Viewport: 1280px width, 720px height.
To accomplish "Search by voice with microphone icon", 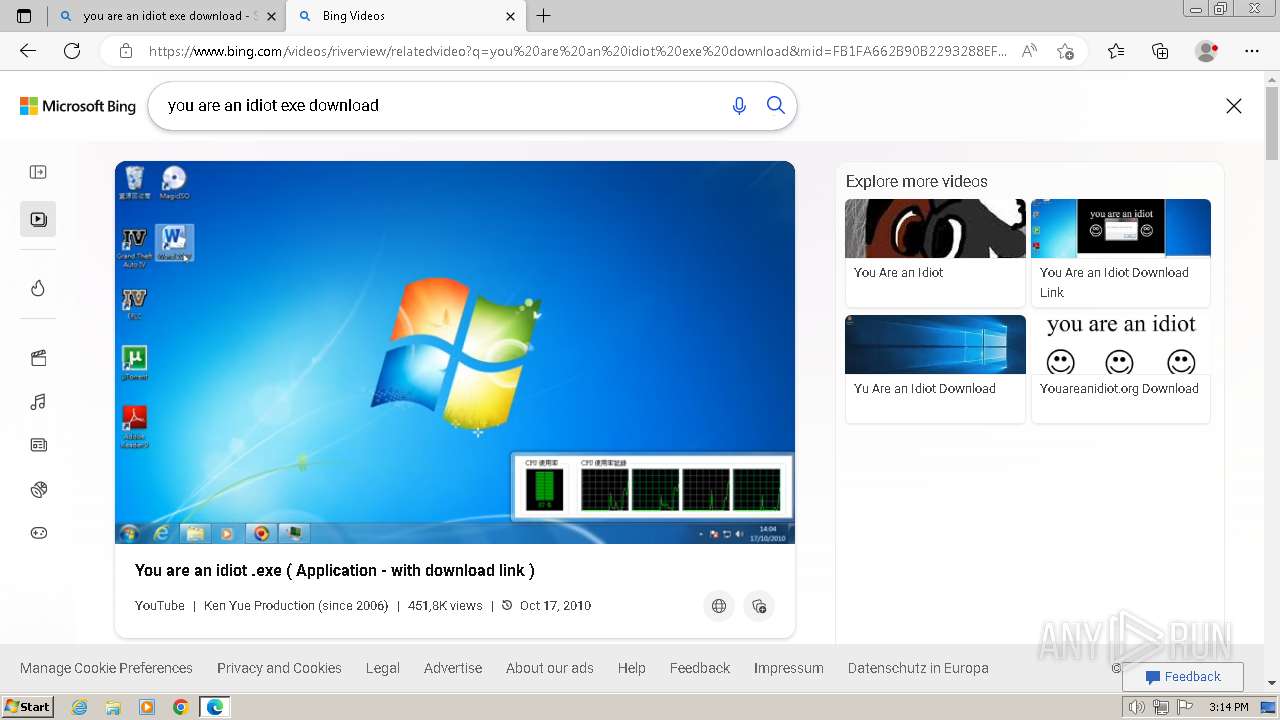I will pyautogui.click(x=739, y=106).
